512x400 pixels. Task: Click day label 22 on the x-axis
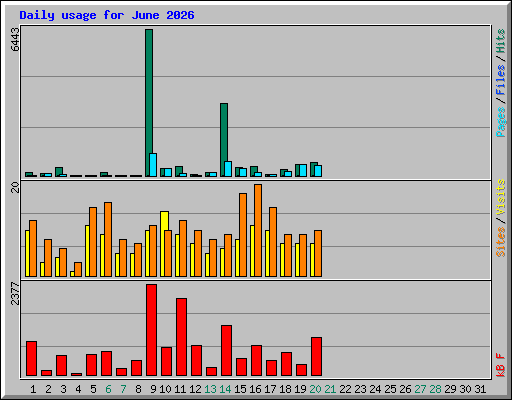point(345,389)
